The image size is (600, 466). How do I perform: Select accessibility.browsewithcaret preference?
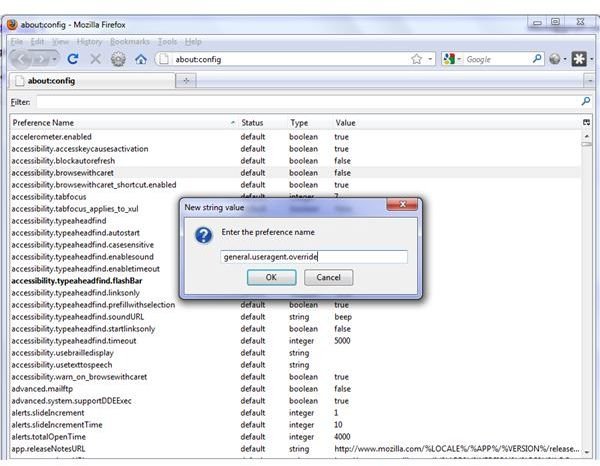coord(295,173)
